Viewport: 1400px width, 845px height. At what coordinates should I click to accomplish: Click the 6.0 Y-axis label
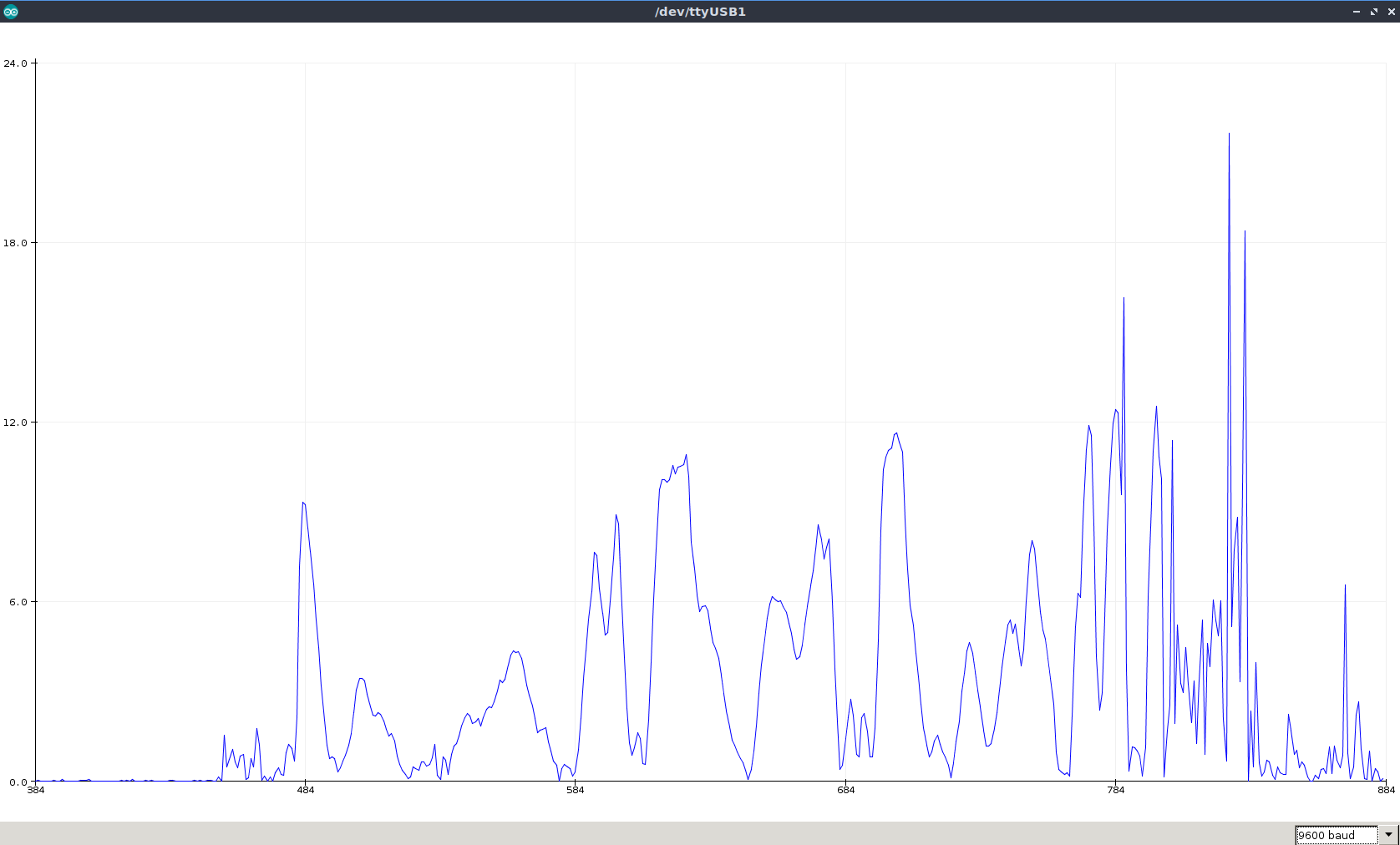coord(18,602)
